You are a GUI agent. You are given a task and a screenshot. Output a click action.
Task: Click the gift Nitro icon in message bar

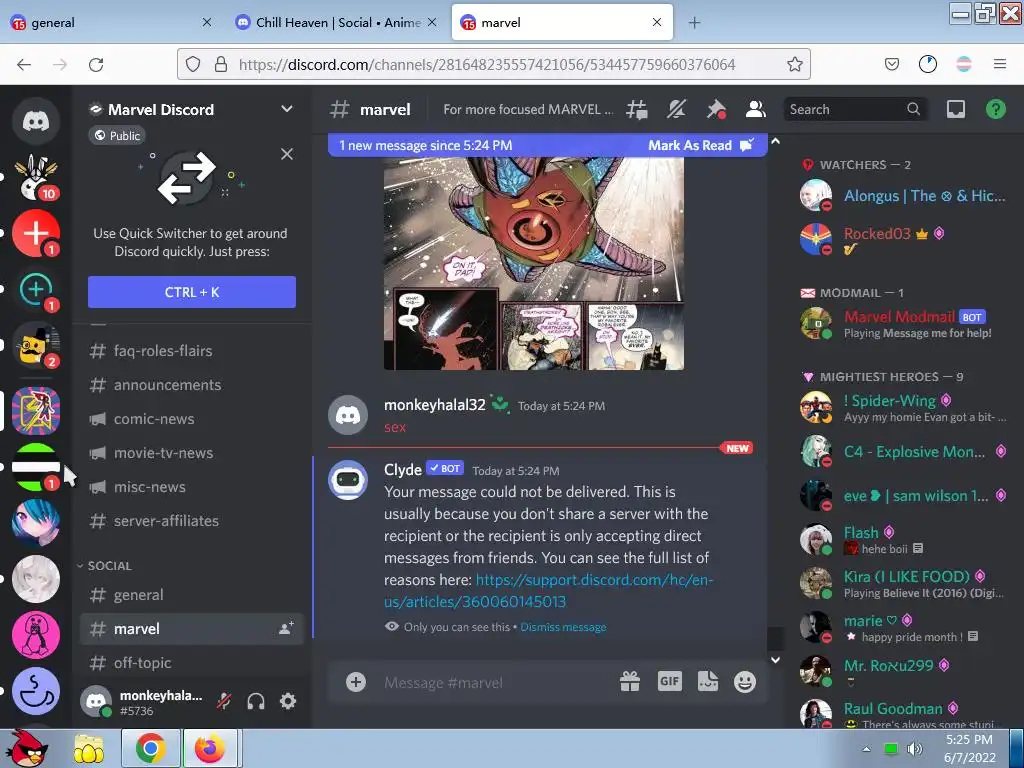(x=630, y=682)
